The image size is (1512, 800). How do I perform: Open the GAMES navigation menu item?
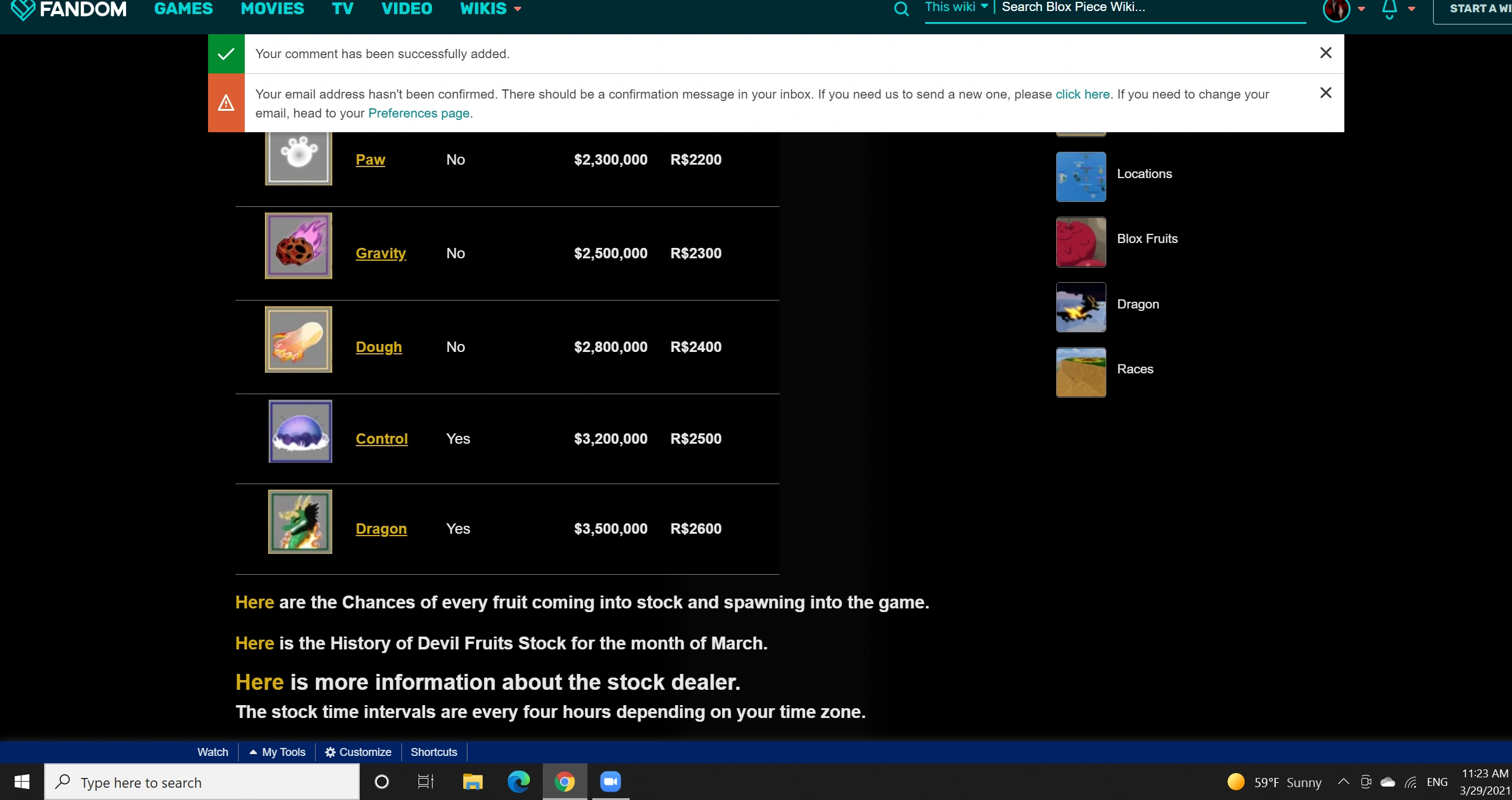tap(184, 9)
